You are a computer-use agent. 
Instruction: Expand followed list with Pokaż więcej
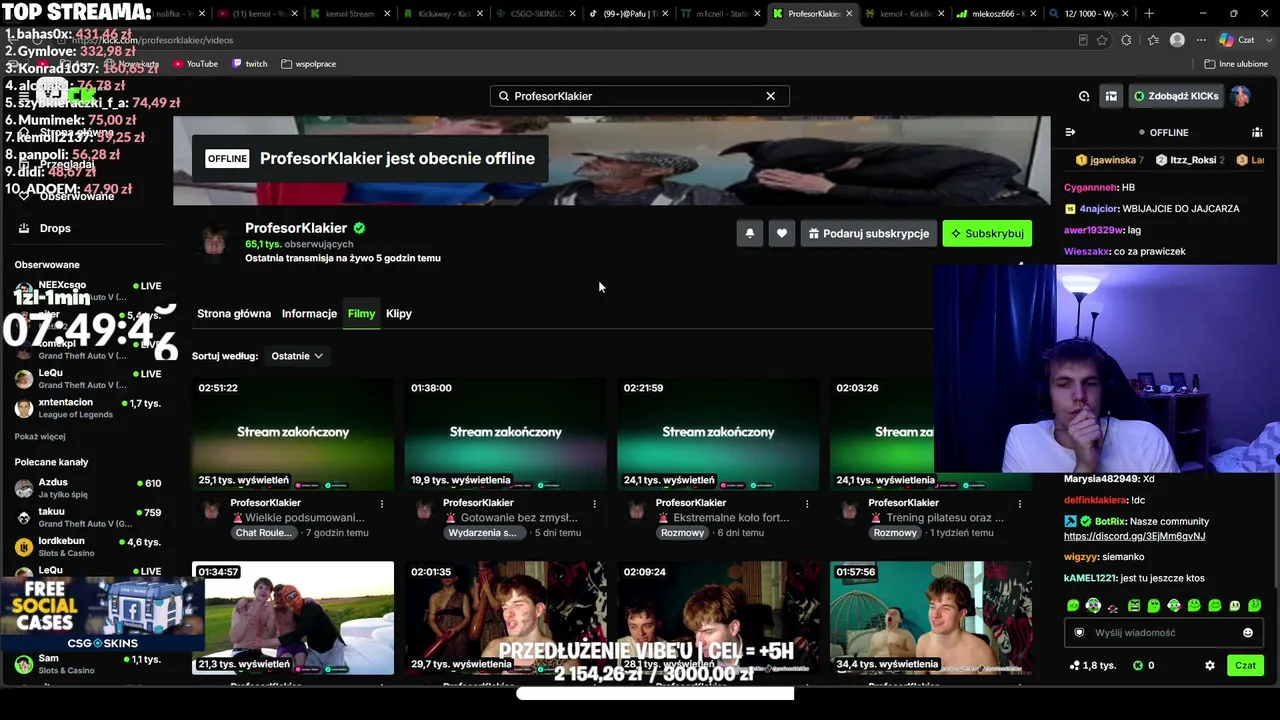40,437
